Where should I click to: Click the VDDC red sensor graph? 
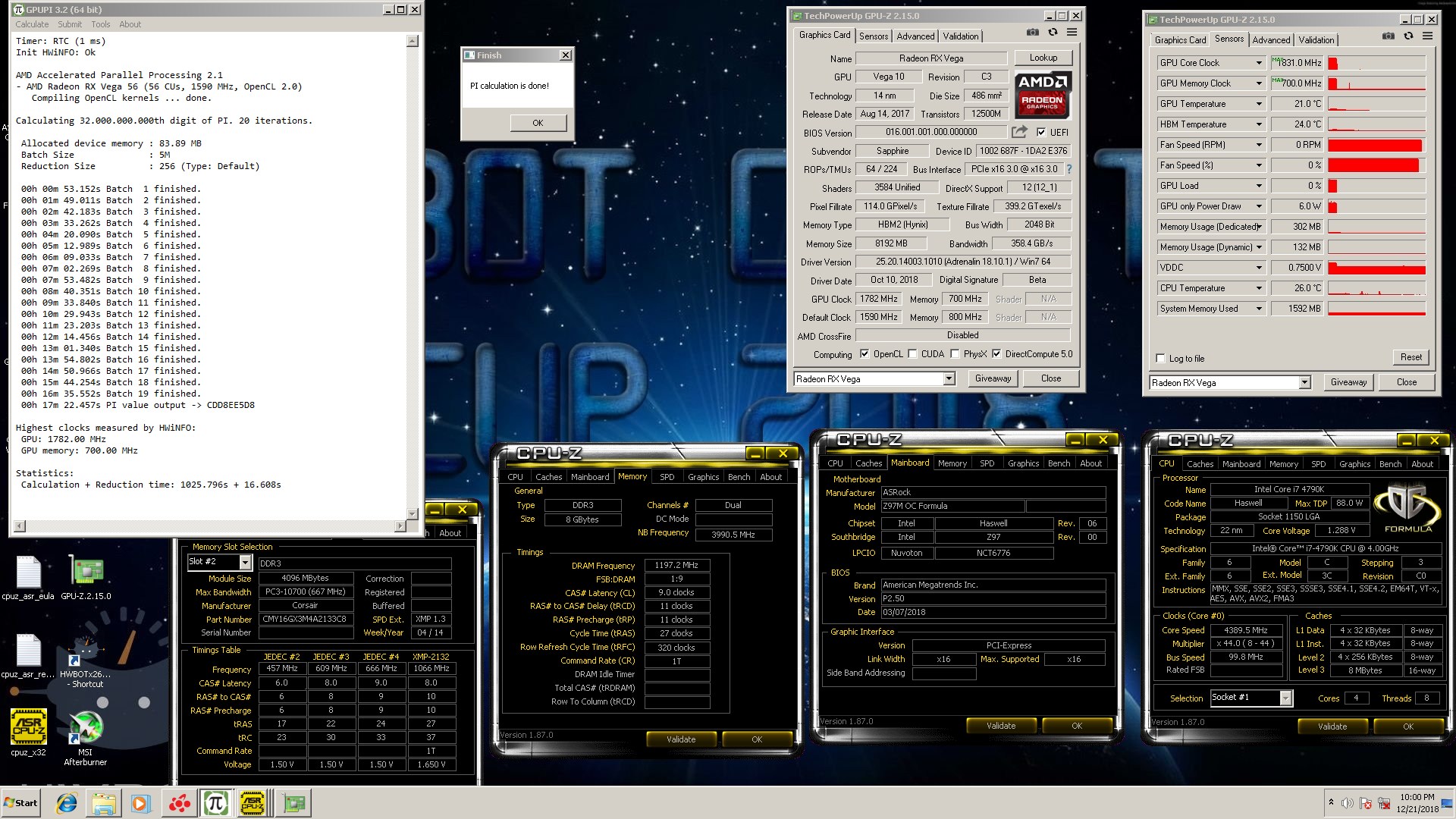[1376, 268]
